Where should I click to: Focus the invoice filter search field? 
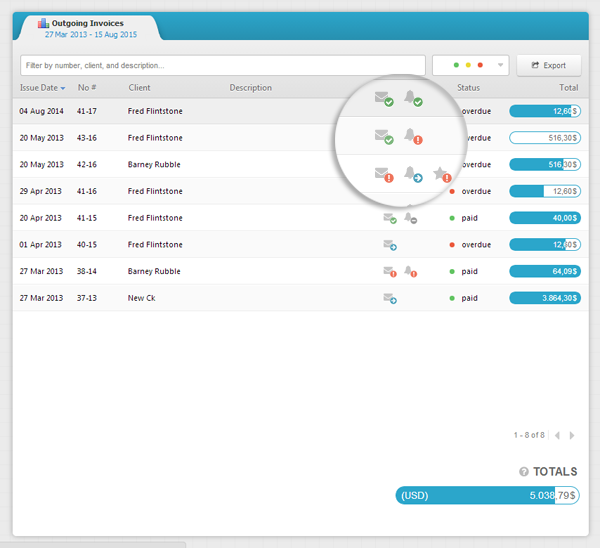[222, 65]
